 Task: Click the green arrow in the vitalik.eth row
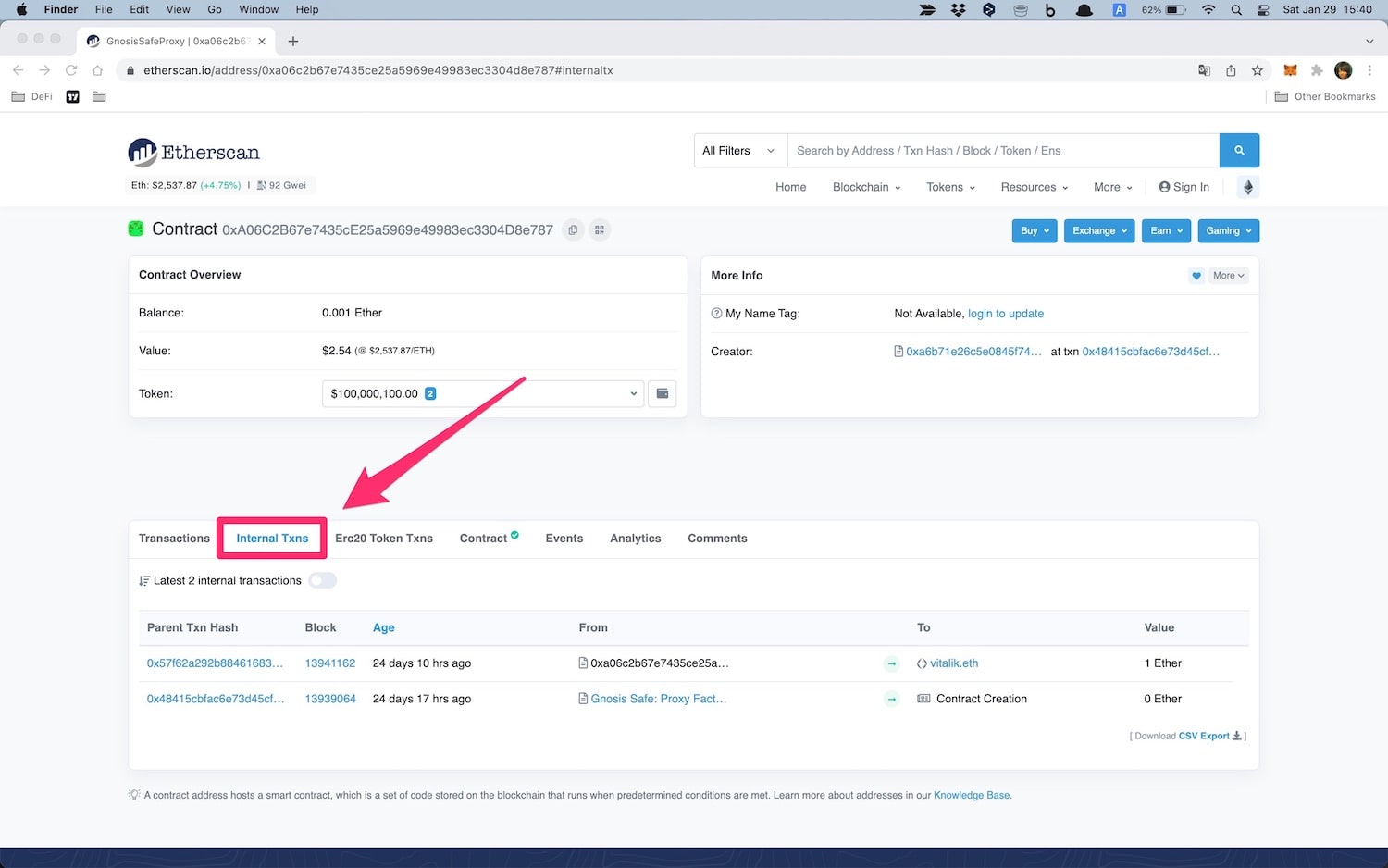click(892, 663)
